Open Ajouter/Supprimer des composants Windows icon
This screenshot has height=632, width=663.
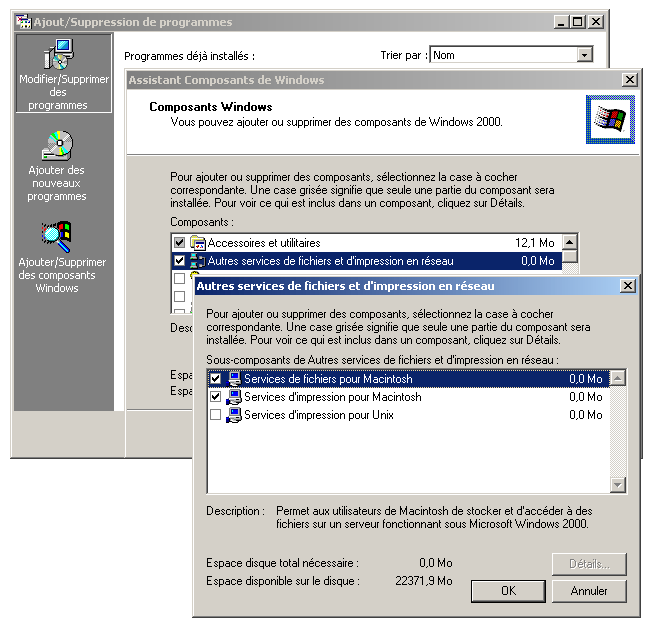point(57,237)
